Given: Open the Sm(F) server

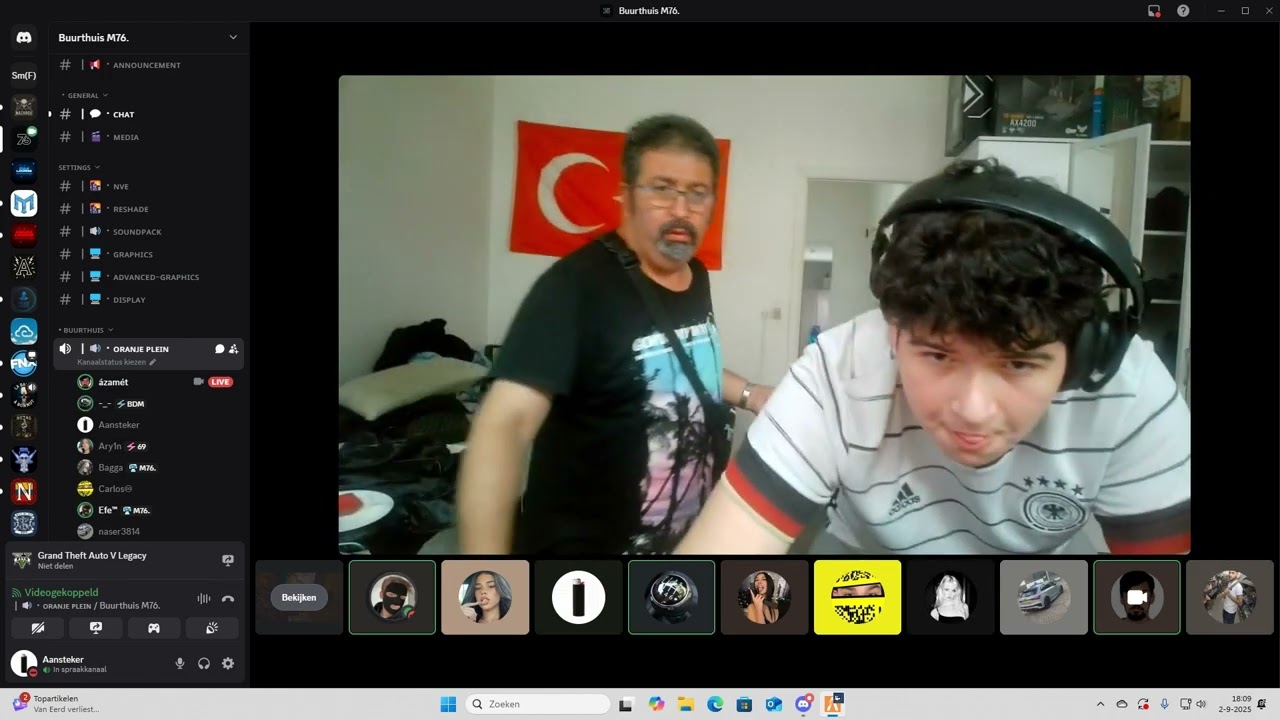Looking at the screenshot, I should pyautogui.click(x=24, y=75).
